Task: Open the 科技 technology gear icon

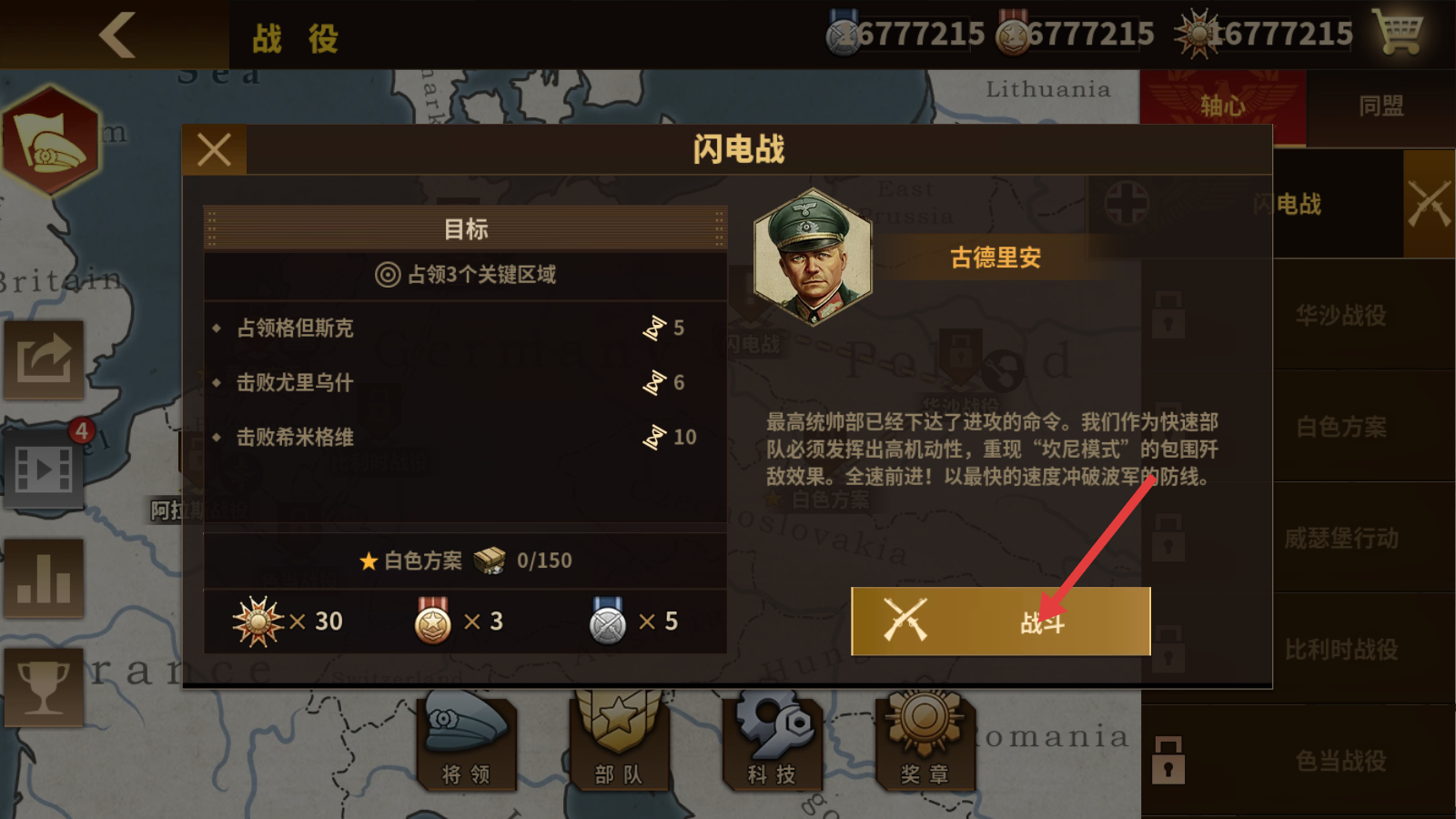Action: point(772,739)
